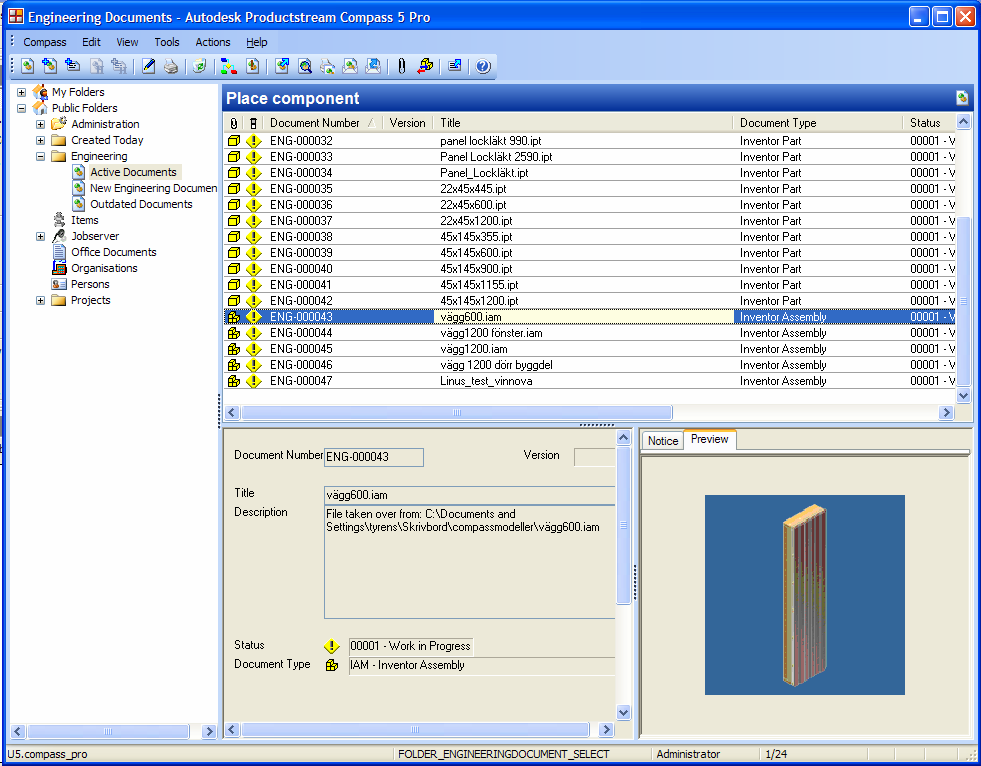This screenshot has height=766, width=981.
Task: Click the add list entry plus icon
Action: [73, 65]
